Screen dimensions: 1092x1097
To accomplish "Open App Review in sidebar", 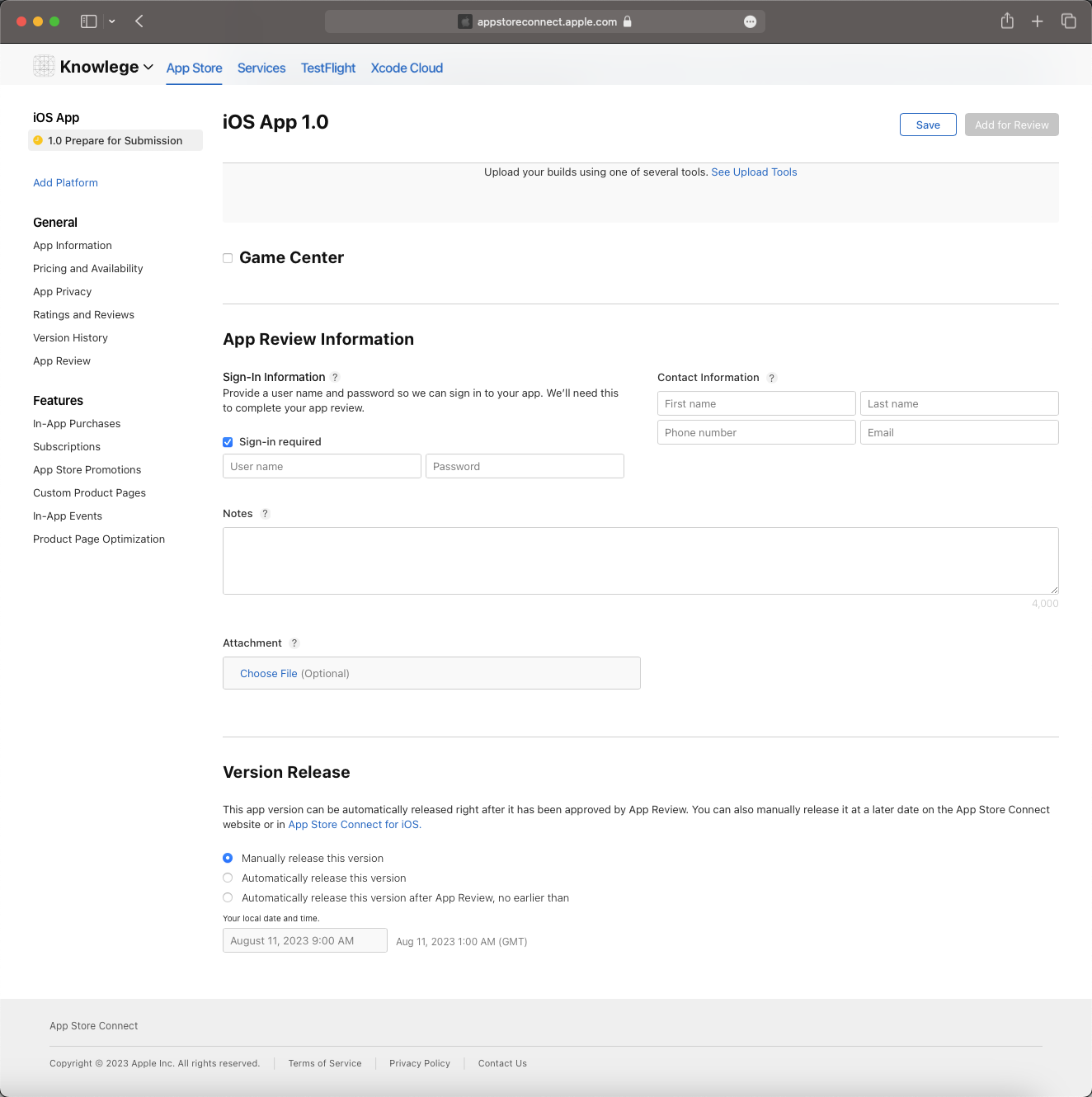I will (x=62, y=360).
